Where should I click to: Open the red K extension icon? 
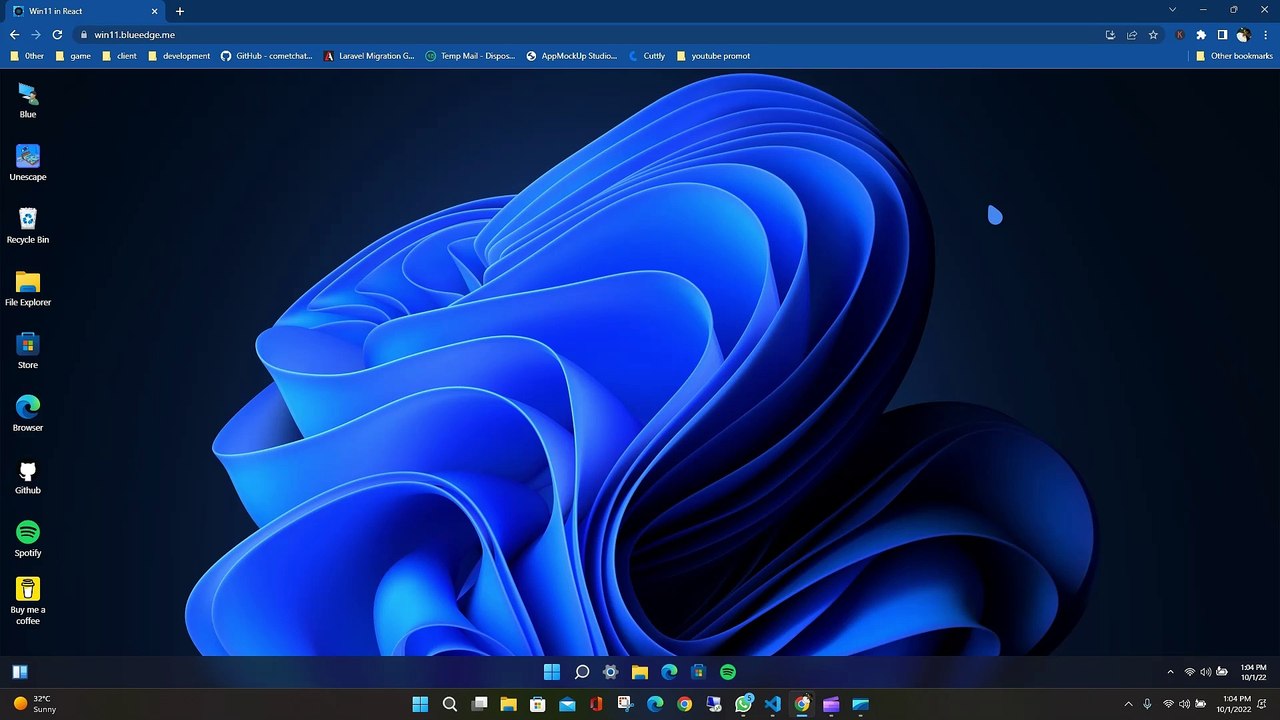[1180, 34]
